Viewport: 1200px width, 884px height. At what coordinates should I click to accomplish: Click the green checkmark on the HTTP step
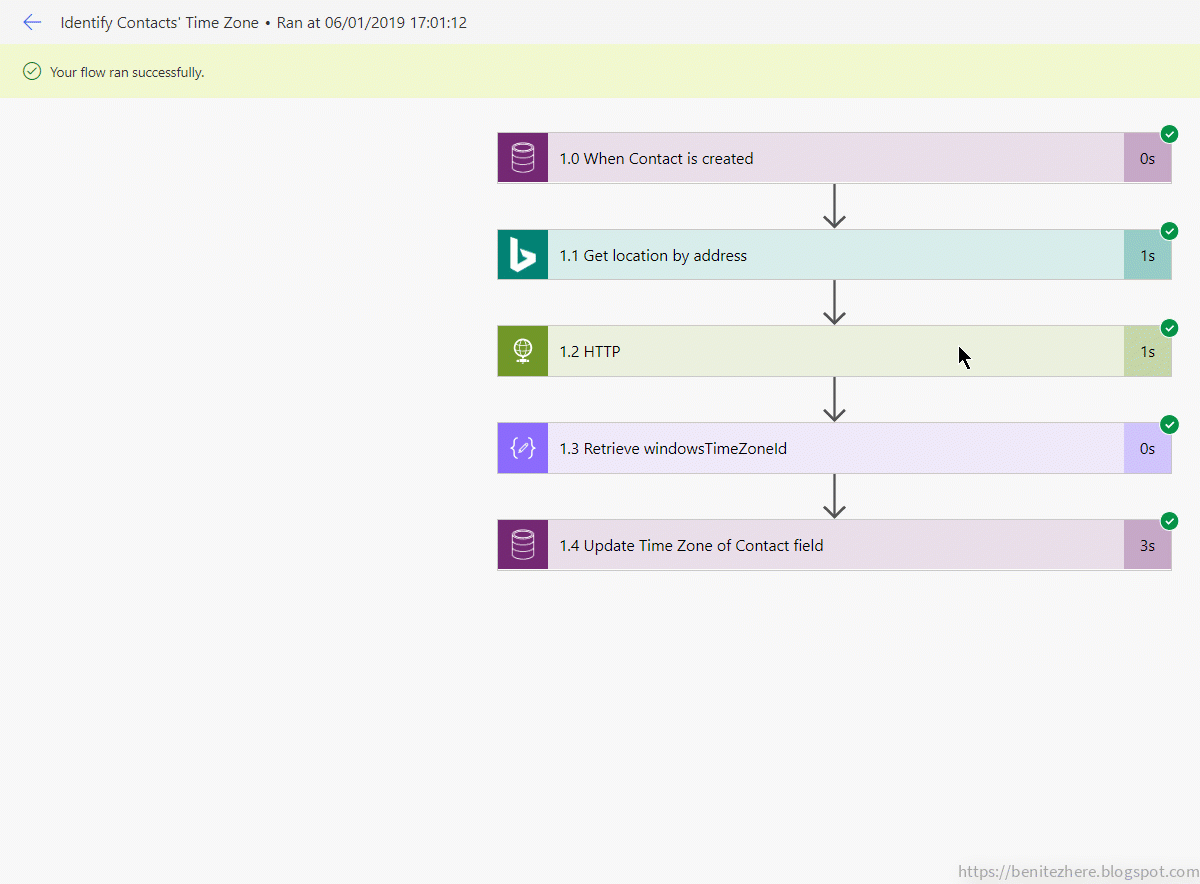pyautogui.click(x=1169, y=327)
